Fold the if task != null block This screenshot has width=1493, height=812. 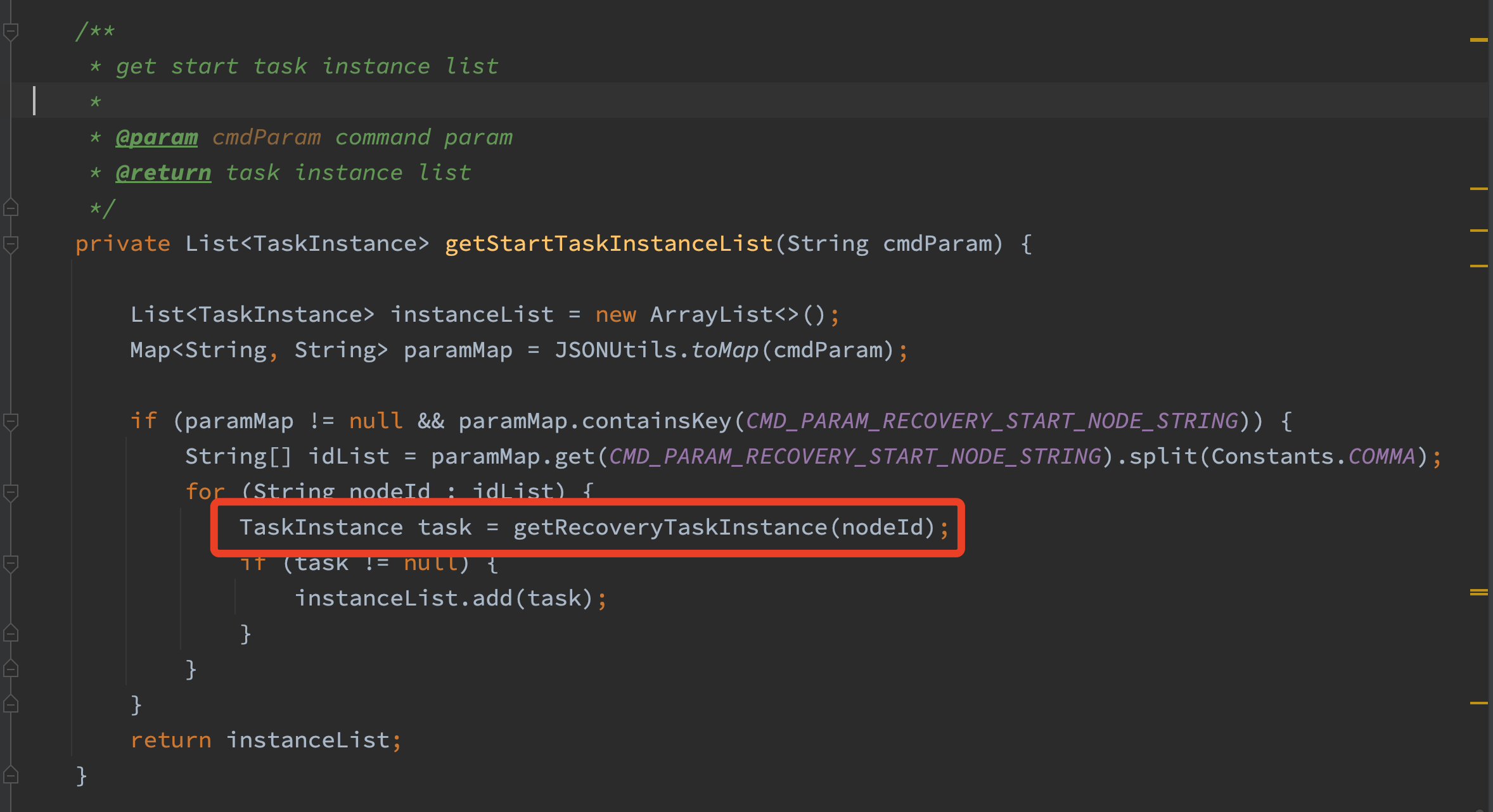(x=11, y=563)
